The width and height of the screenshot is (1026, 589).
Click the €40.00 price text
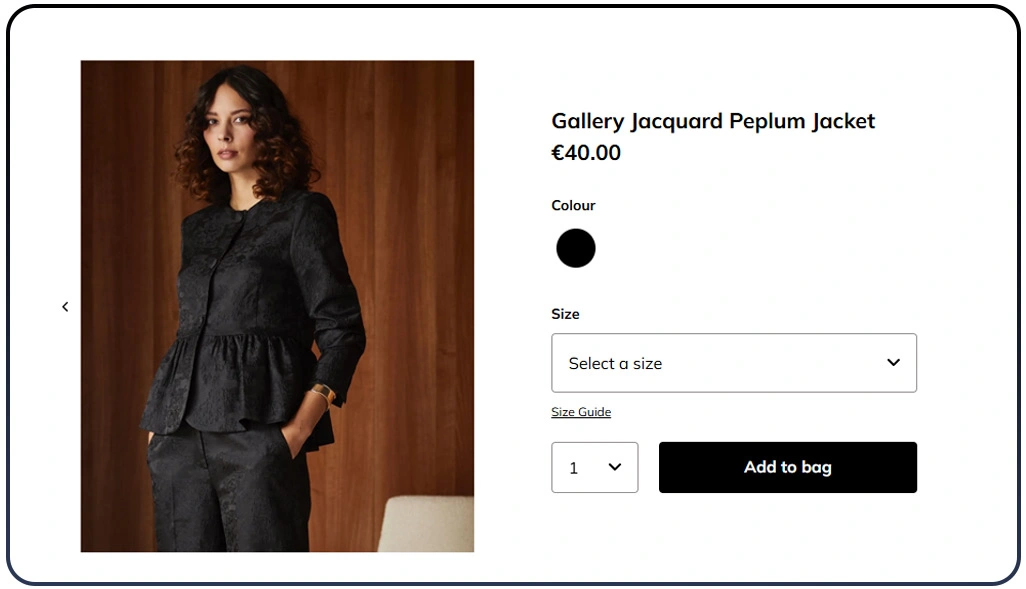click(586, 153)
